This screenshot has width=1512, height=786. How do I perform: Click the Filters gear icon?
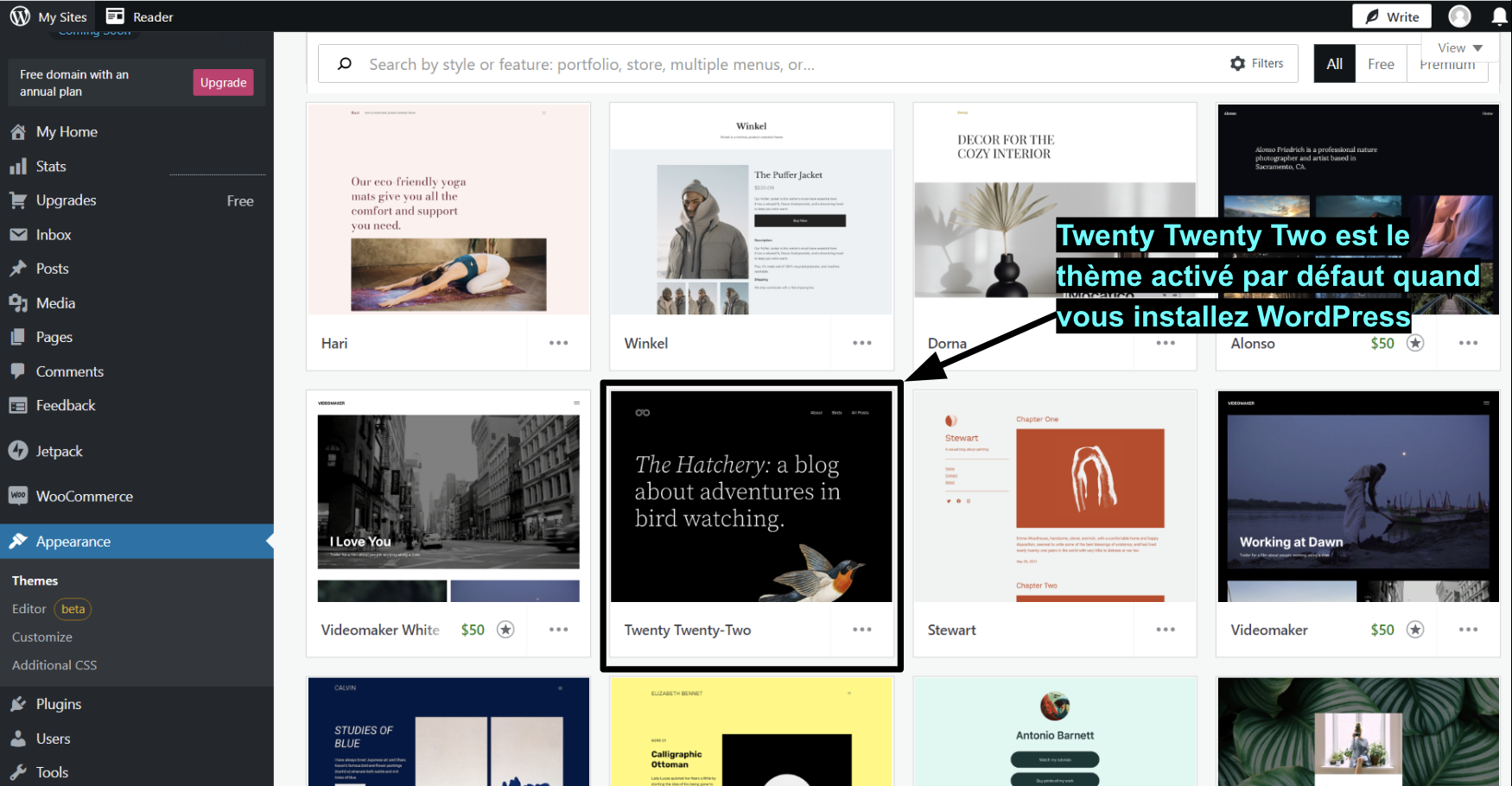click(1237, 64)
